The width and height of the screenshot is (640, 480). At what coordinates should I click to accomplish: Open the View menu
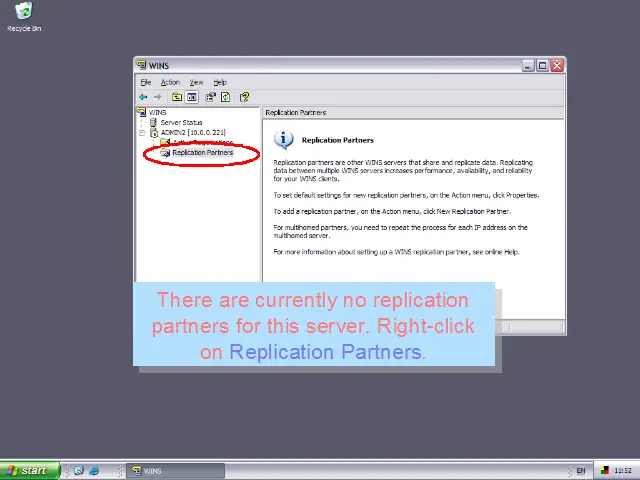(x=196, y=82)
